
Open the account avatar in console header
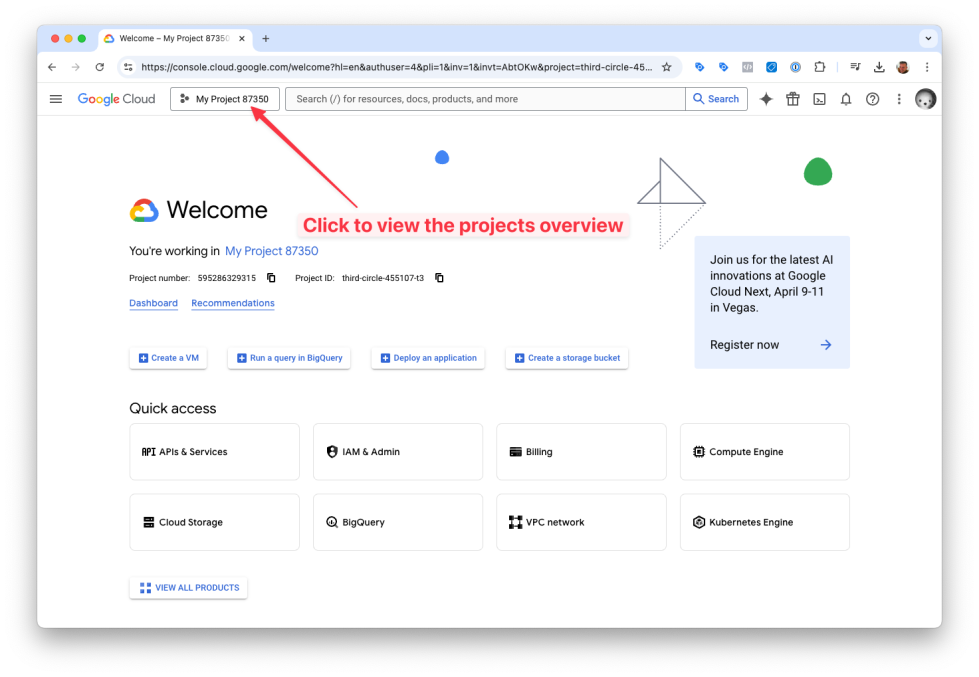(x=925, y=99)
